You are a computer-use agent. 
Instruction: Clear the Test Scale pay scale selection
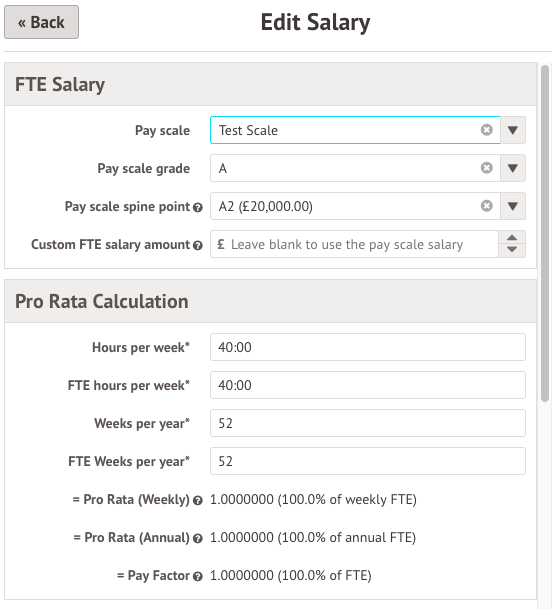(486, 130)
